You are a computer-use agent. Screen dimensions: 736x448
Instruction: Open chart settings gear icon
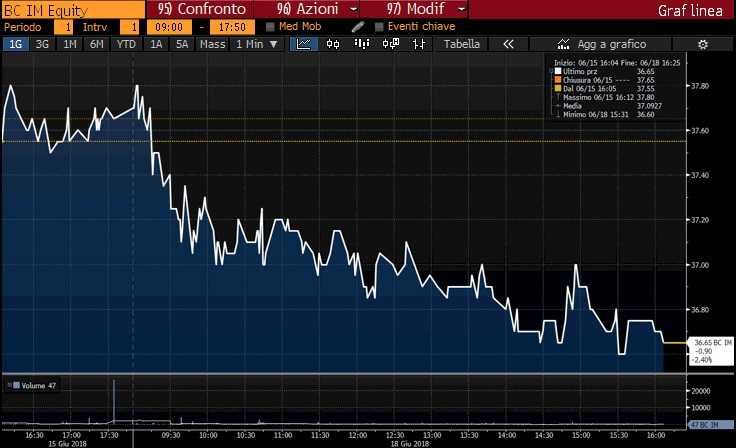(x=703, y=45)
